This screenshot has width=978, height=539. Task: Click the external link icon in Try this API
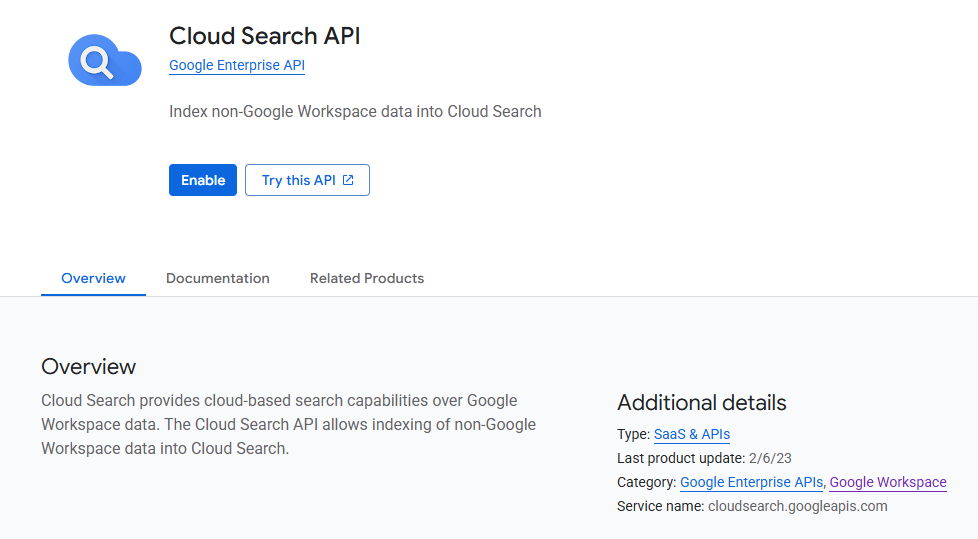348,180
